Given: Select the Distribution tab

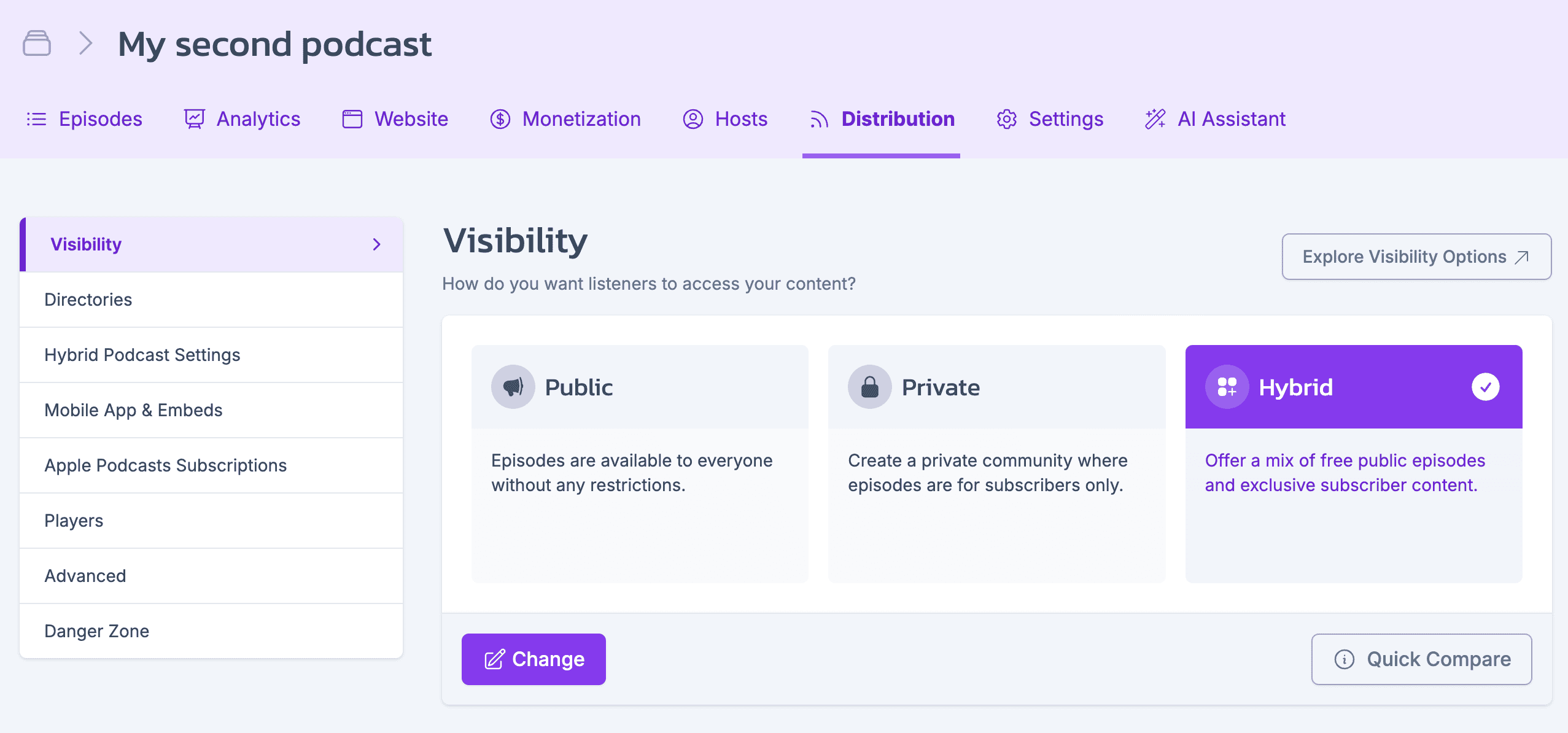Looking at the screenshot, I should coord(881,119).
